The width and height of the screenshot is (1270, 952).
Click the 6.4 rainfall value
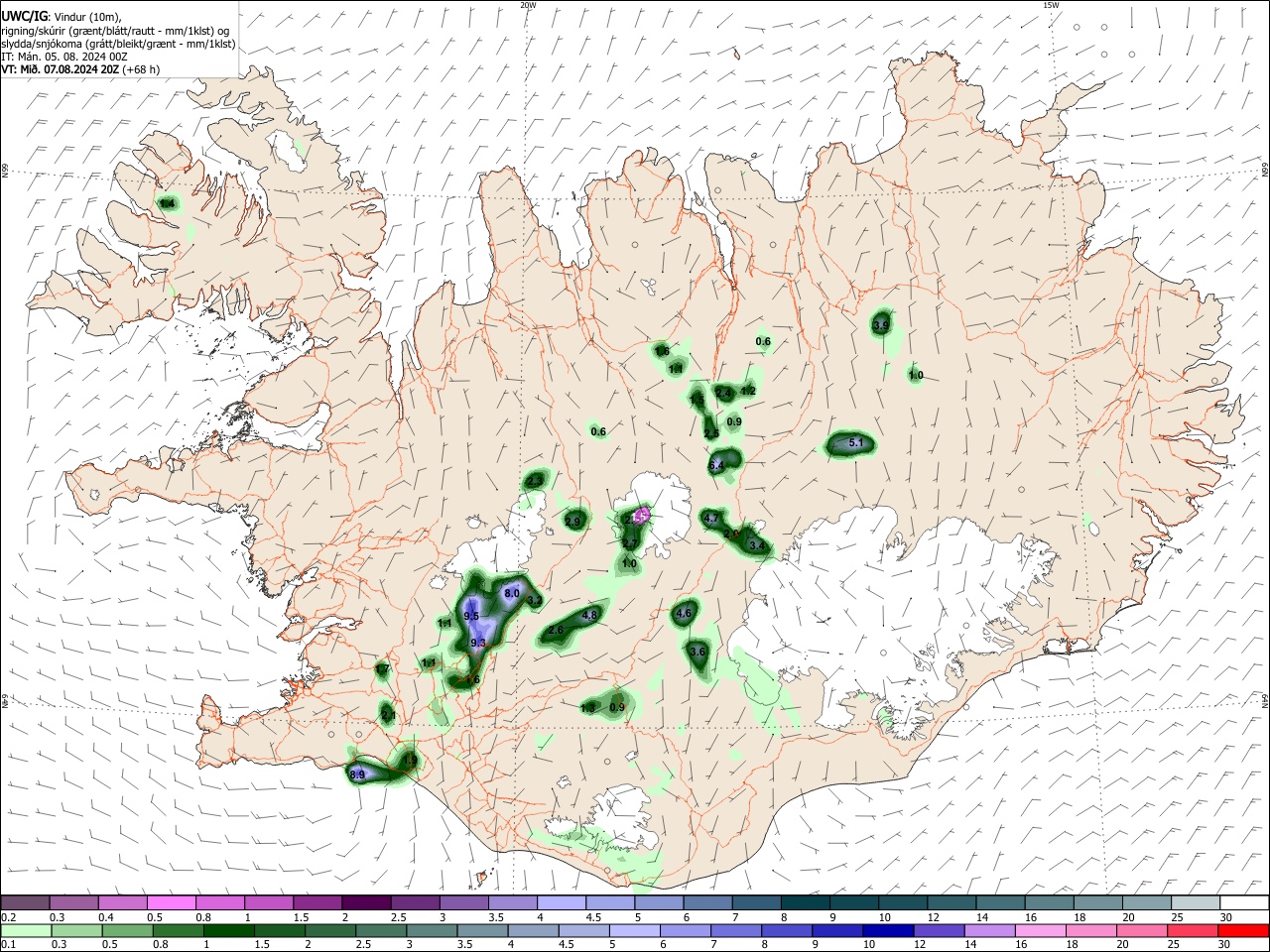pyautogui.click(x=716, y=464)
